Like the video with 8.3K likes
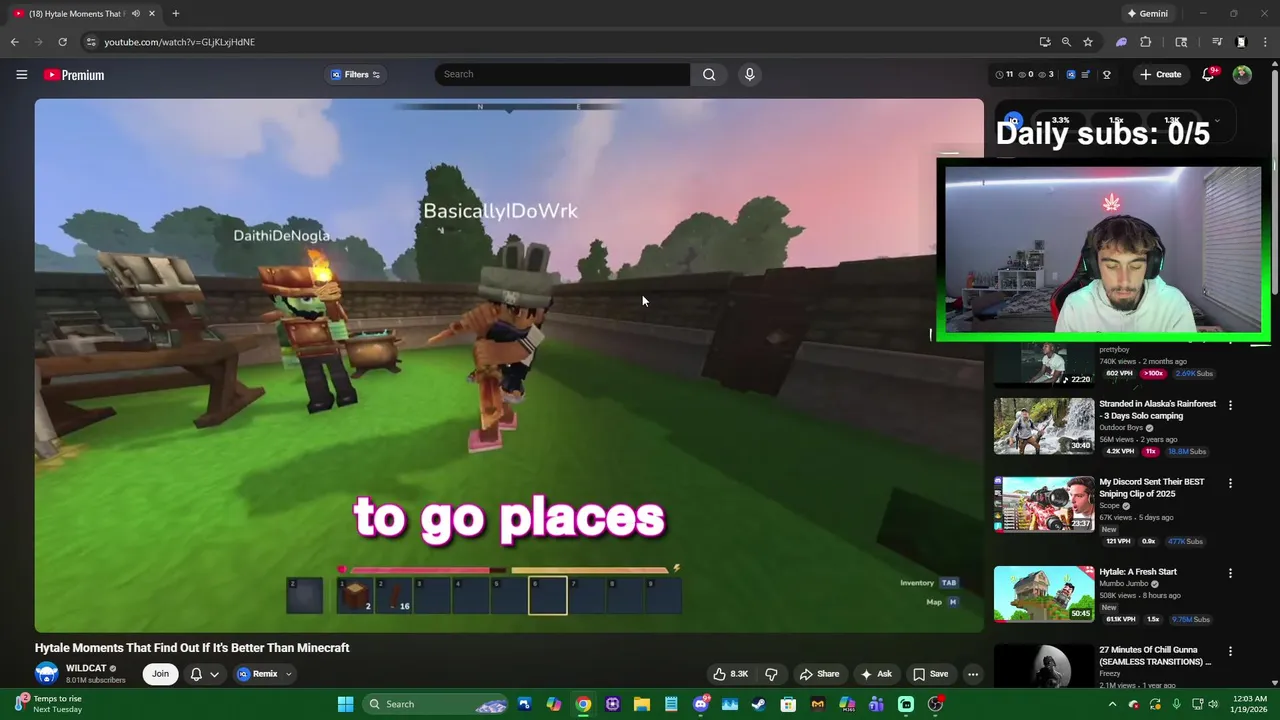The width and height of the screenshot is (1280, 720). (x=730, y=674)
